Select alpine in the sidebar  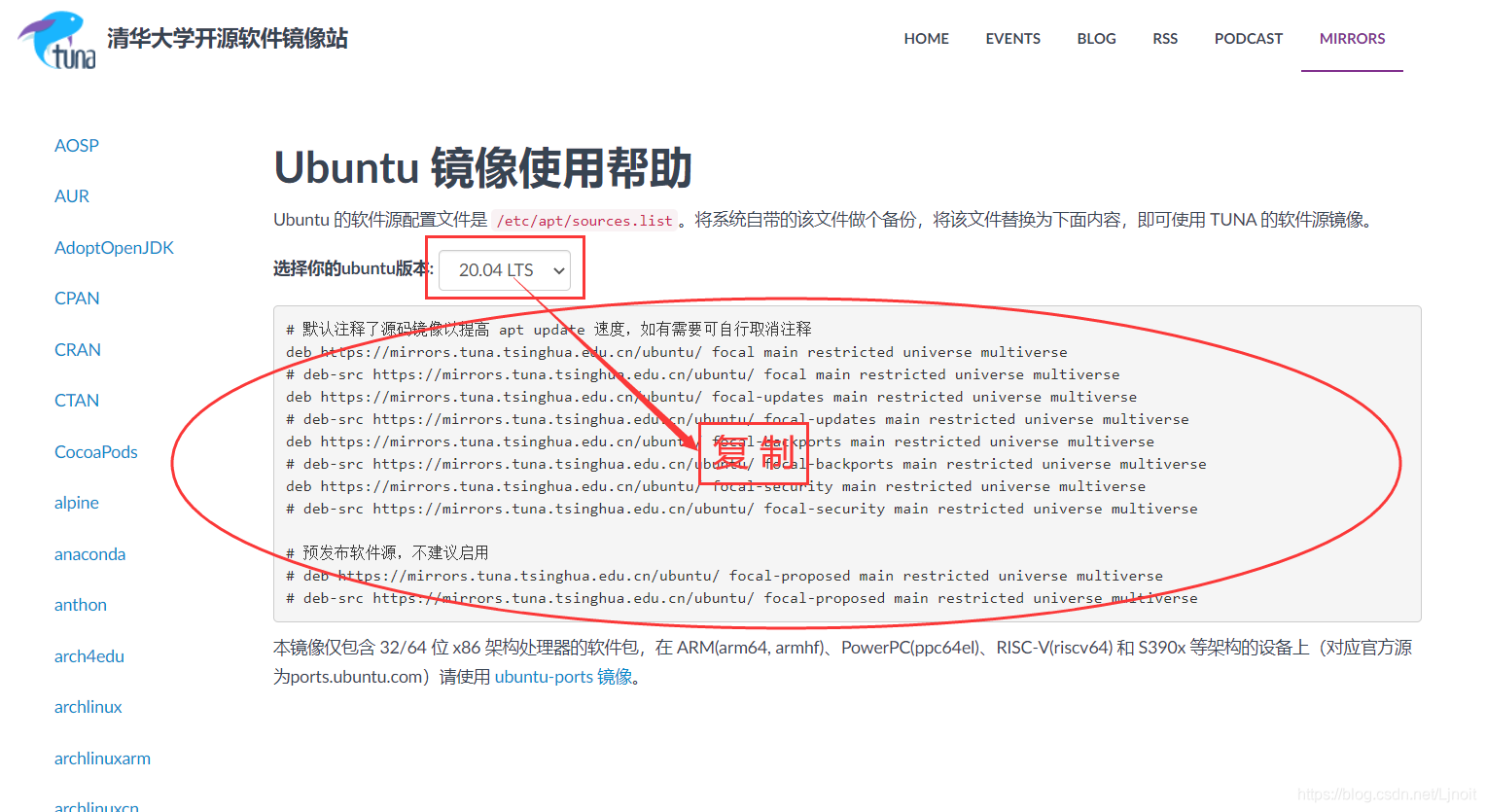coord(77,503)
